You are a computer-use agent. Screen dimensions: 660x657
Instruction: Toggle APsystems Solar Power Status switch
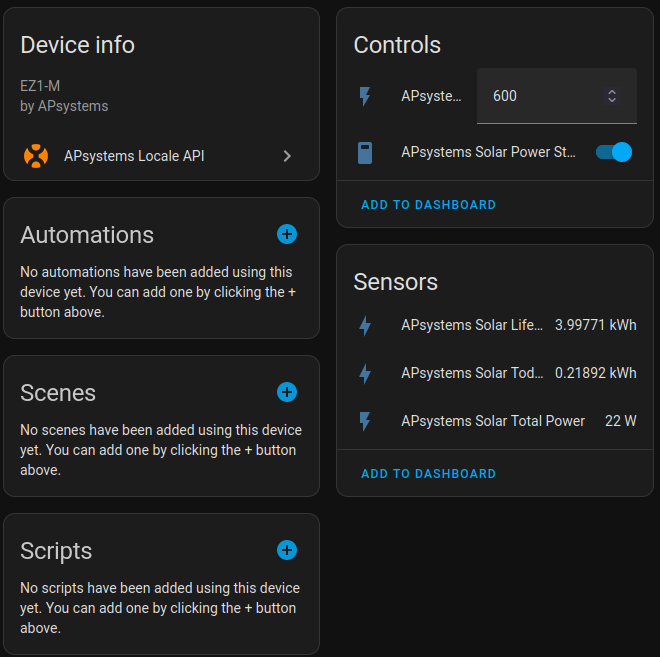[x=614, y=152]
